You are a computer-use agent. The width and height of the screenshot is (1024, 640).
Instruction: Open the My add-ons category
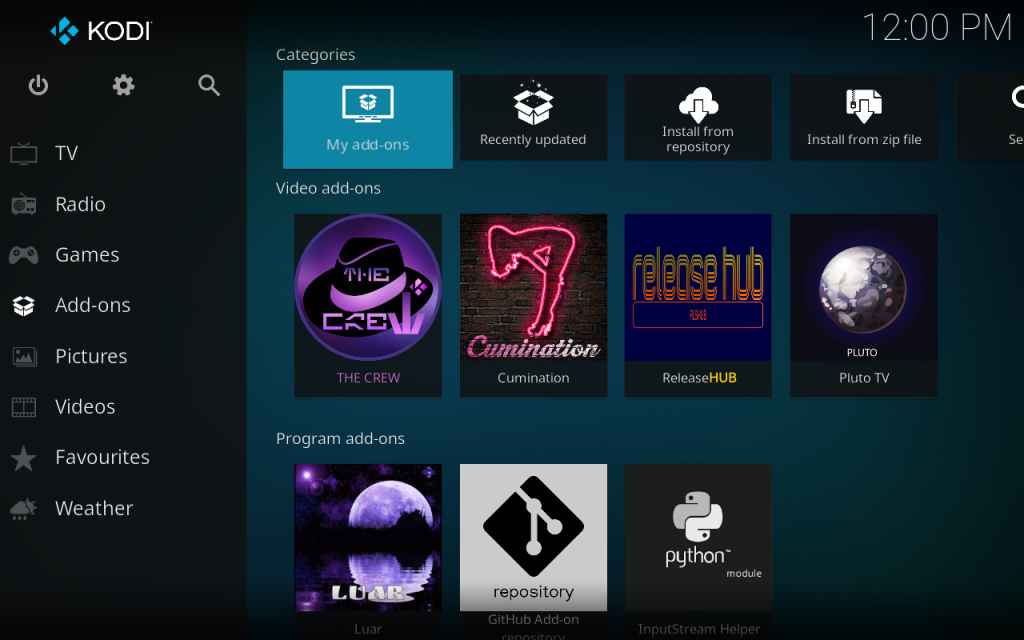(368, 119)
